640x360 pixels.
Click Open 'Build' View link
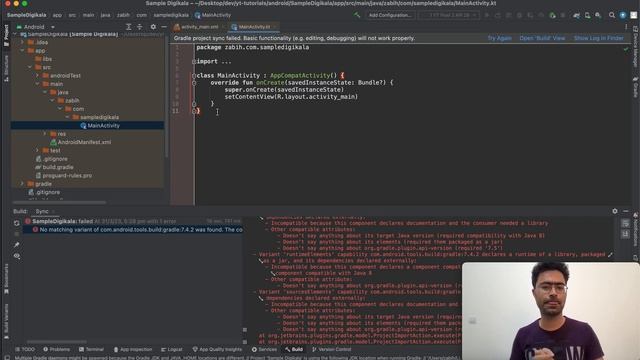point(542,38)
